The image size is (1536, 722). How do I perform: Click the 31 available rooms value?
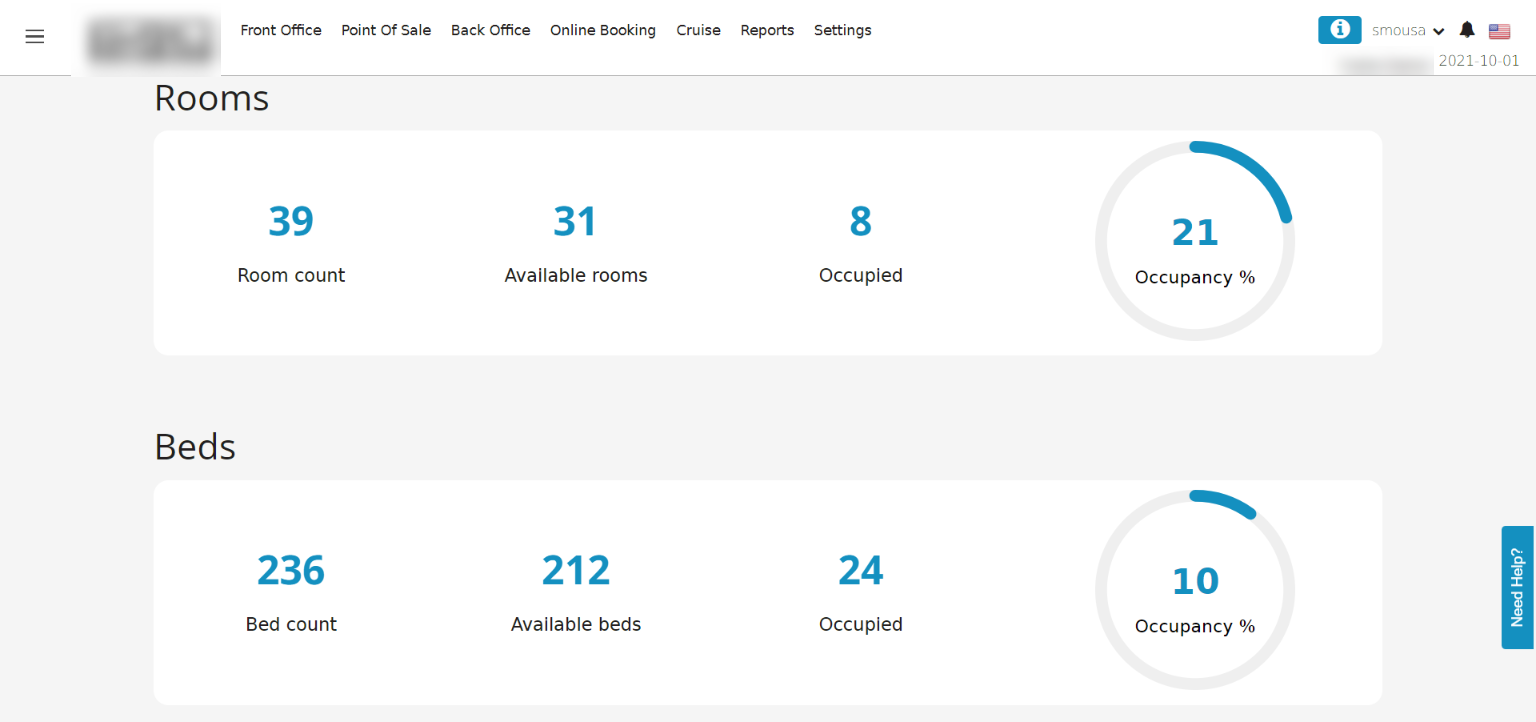[575, 221]
